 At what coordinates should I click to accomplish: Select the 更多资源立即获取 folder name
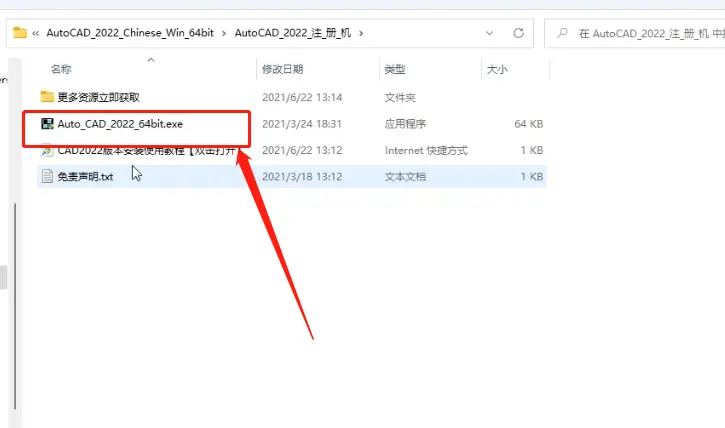click(x=98, y=97)
